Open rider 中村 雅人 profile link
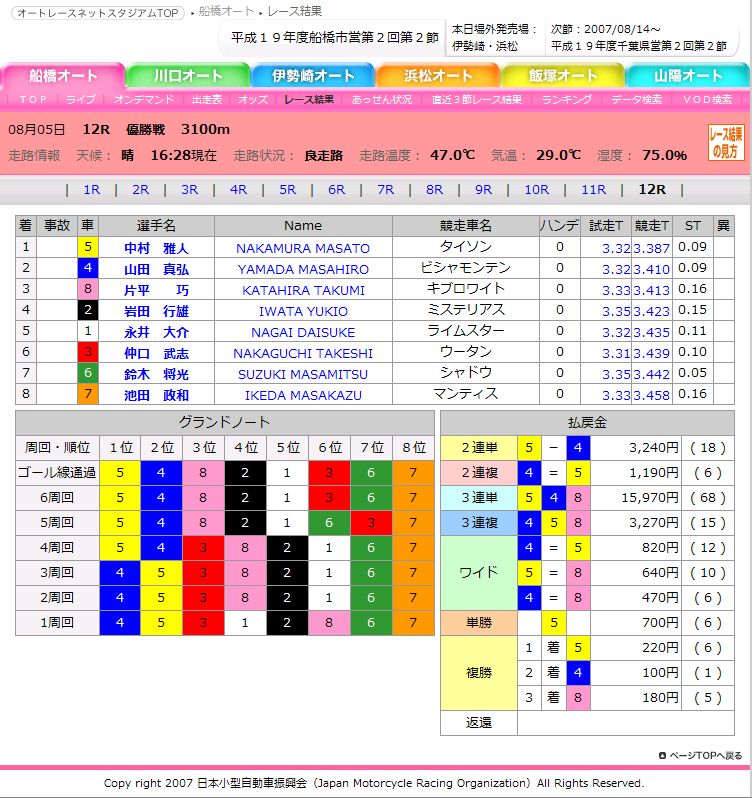752x798 pixels. [156, 248]
